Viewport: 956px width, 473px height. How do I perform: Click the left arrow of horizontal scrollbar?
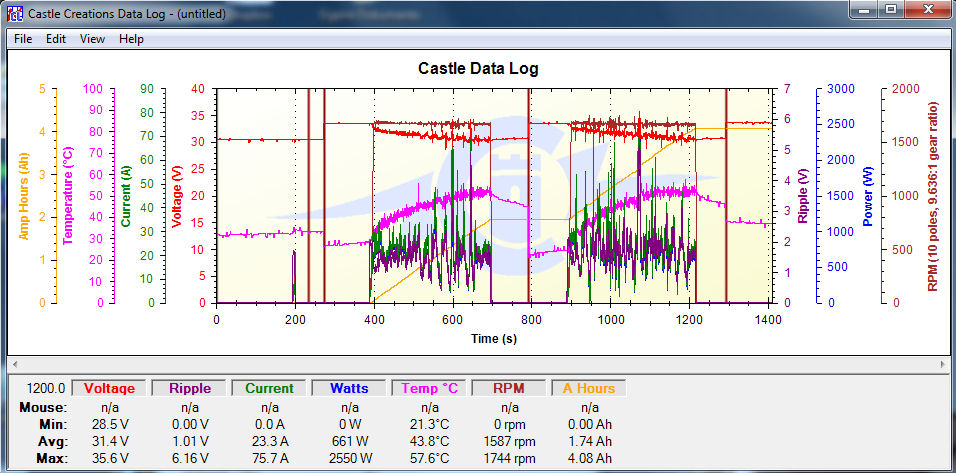click(15, 364)
